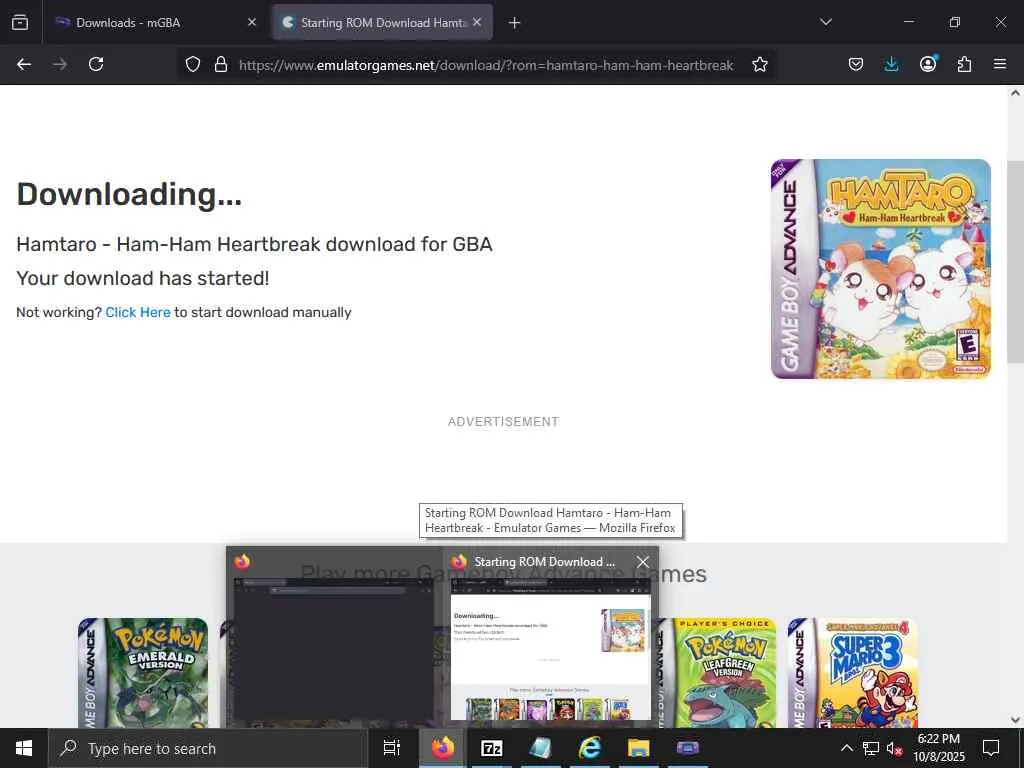Open the clock showing 6:22 PM

(938, 748)
